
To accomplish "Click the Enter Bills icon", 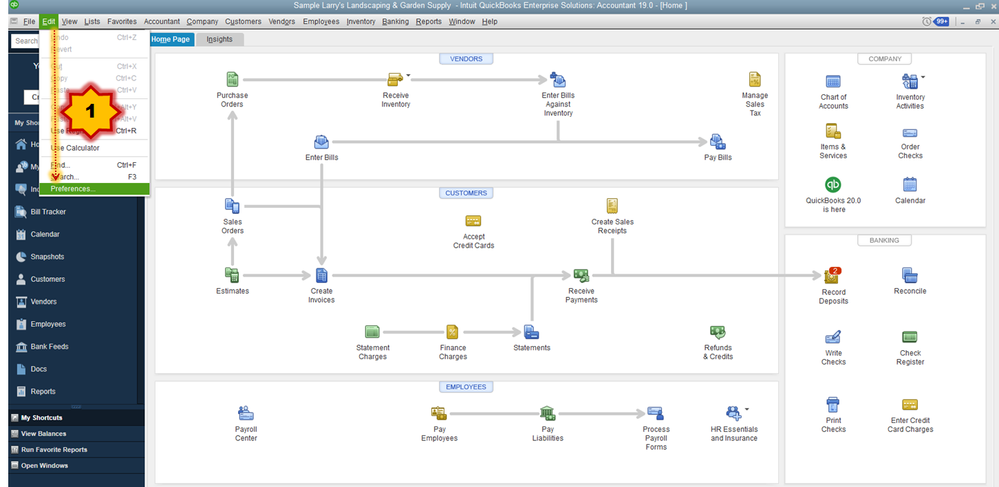I will tap(322, 142).
